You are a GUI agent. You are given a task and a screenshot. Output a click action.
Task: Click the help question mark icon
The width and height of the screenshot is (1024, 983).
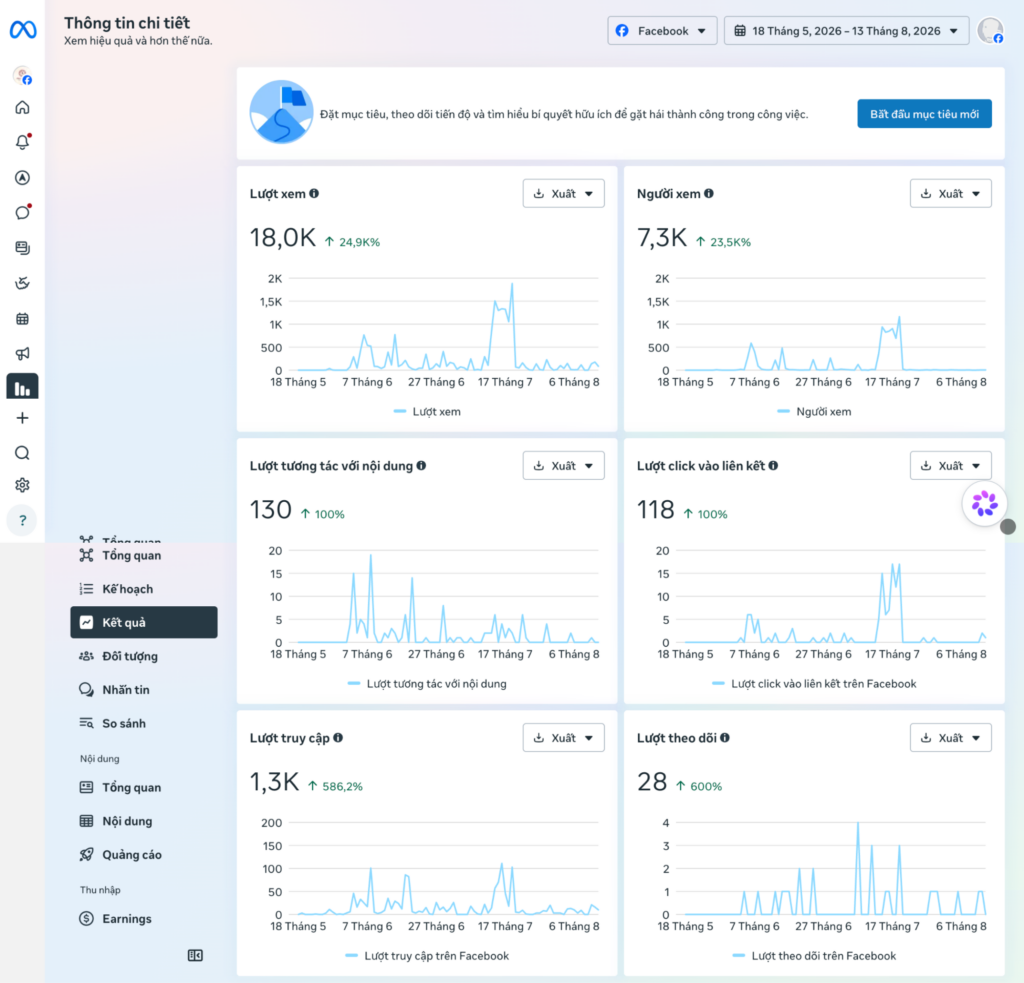click(22, 520)
